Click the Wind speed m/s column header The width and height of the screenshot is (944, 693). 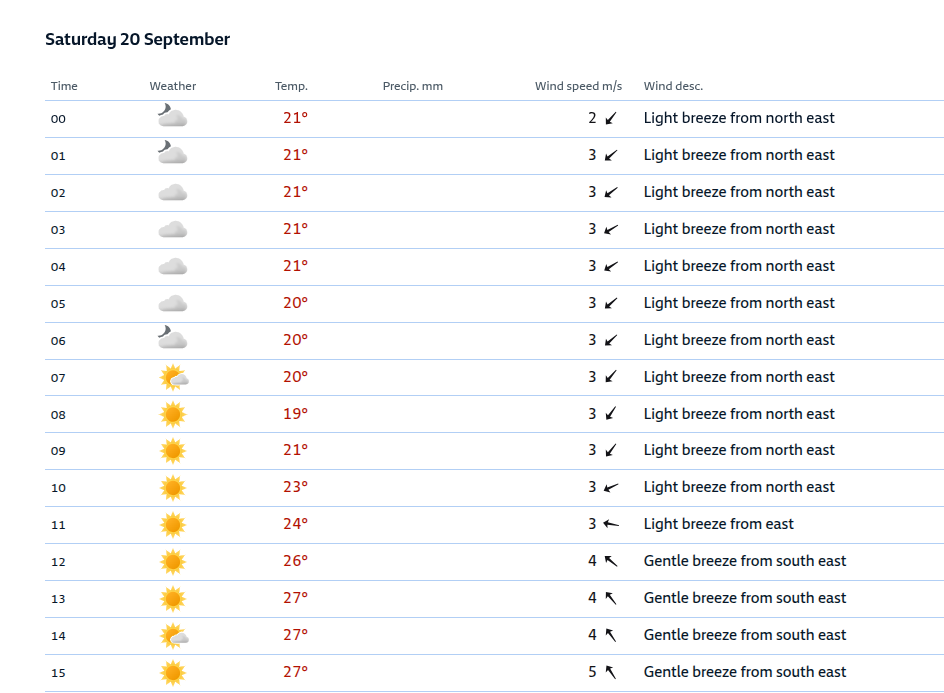click(x=578, y=86)
